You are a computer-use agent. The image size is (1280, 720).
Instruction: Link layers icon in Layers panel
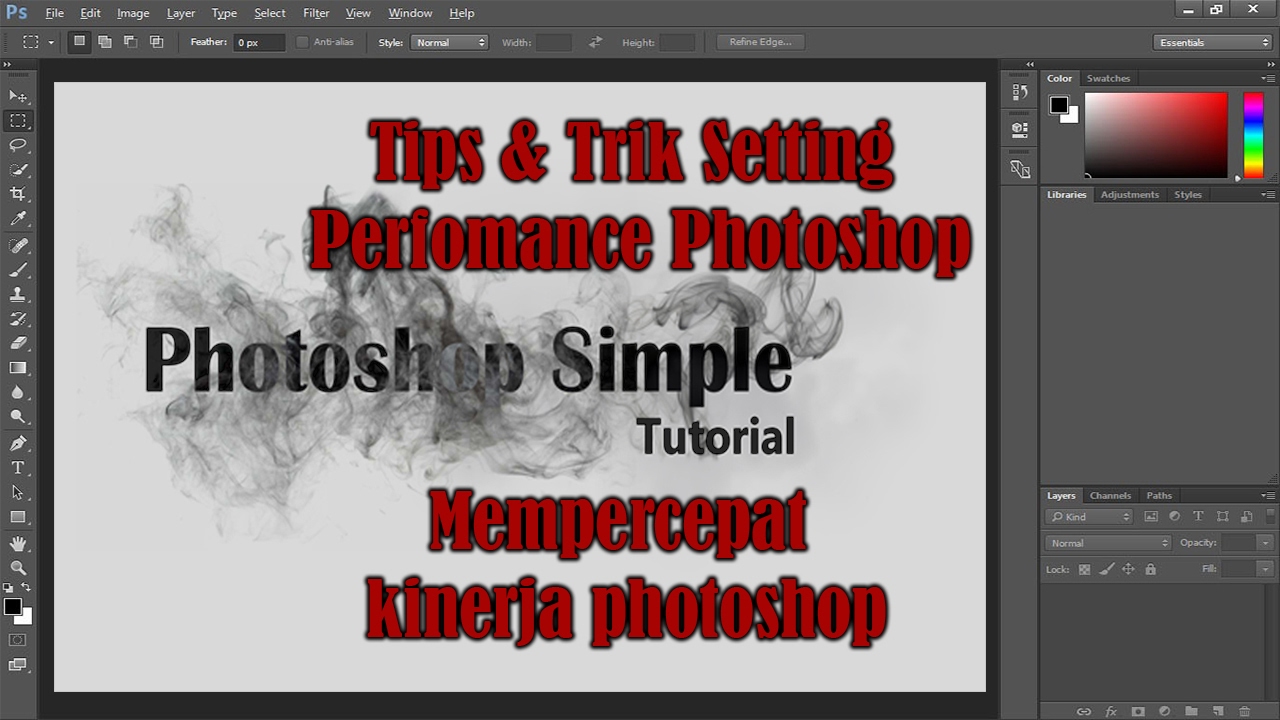[x=1083, y=711]
